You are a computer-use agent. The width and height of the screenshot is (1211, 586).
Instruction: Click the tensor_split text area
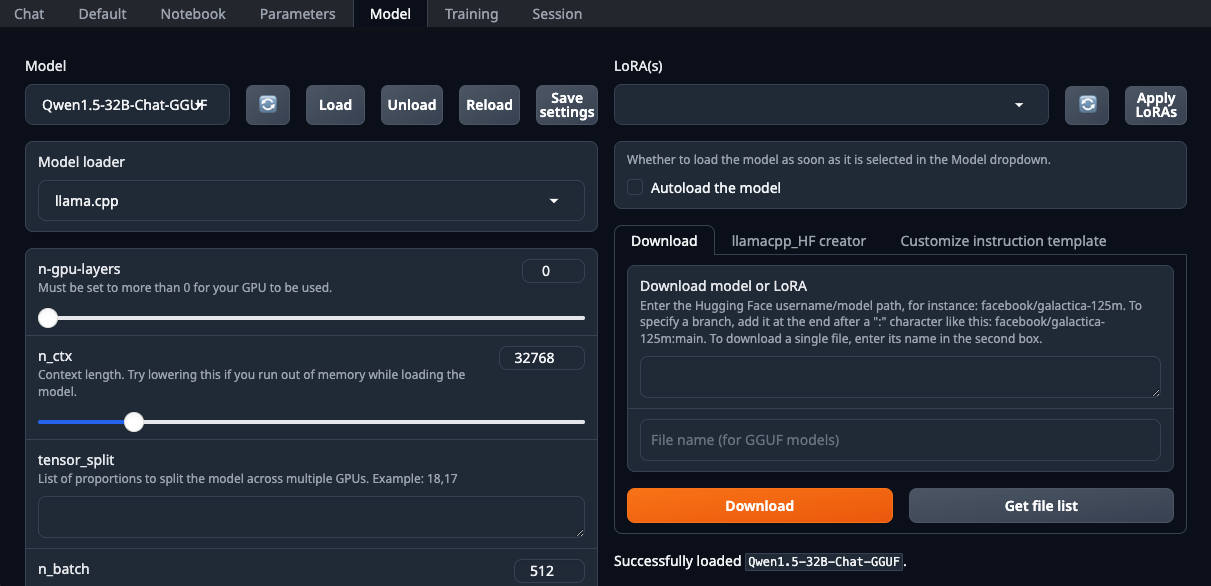311,517
